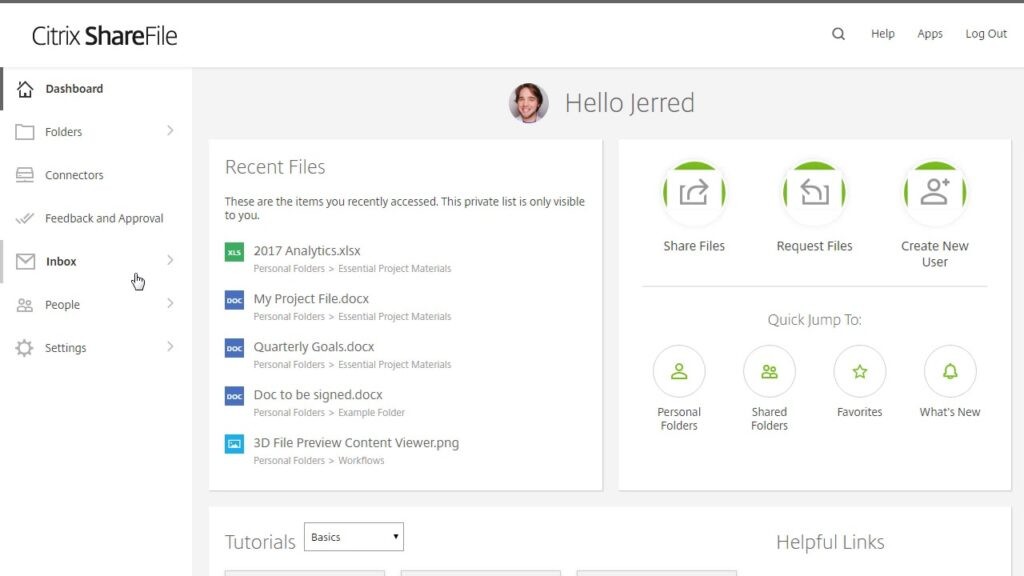The image size is (1024, 576).
Task: Click Jerred's profile picture
Action: click(529, 103)
